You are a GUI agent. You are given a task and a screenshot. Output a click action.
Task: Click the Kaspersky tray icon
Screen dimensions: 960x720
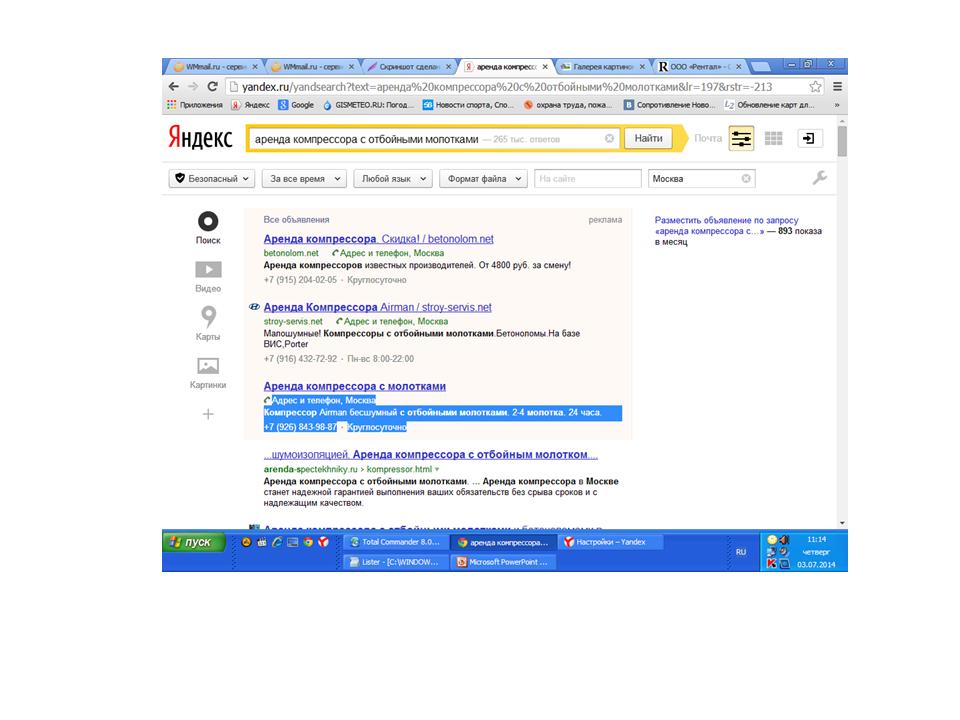pos(771,564)
